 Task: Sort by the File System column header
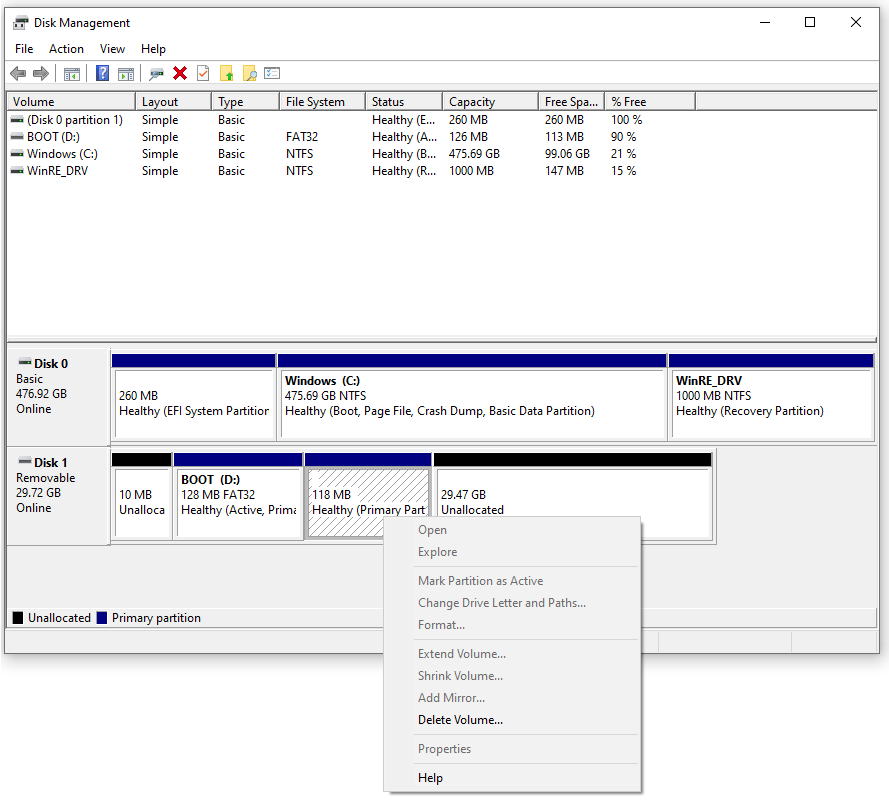click(x=323, y=101)
